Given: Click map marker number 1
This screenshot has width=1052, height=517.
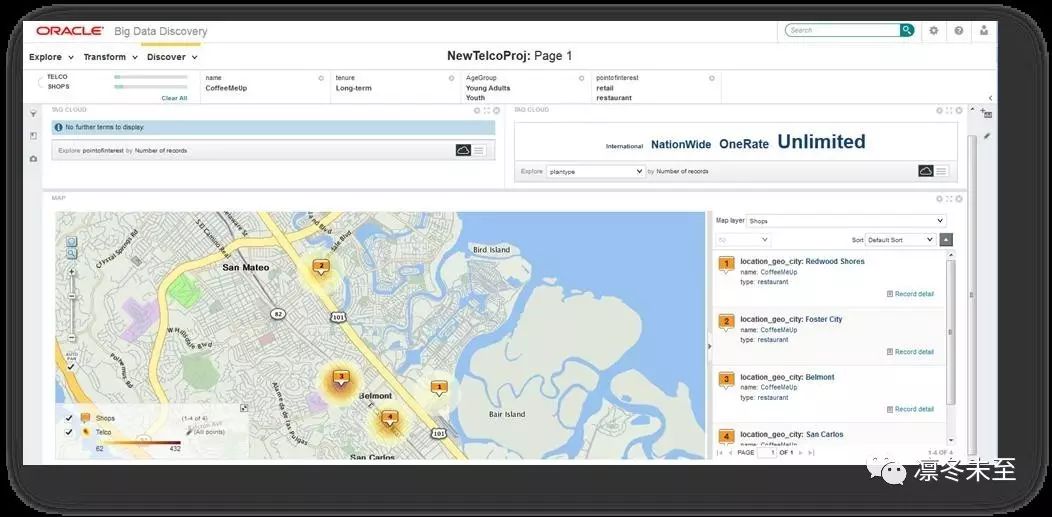Looking at the screenshot, I should [x=439, y=388].
